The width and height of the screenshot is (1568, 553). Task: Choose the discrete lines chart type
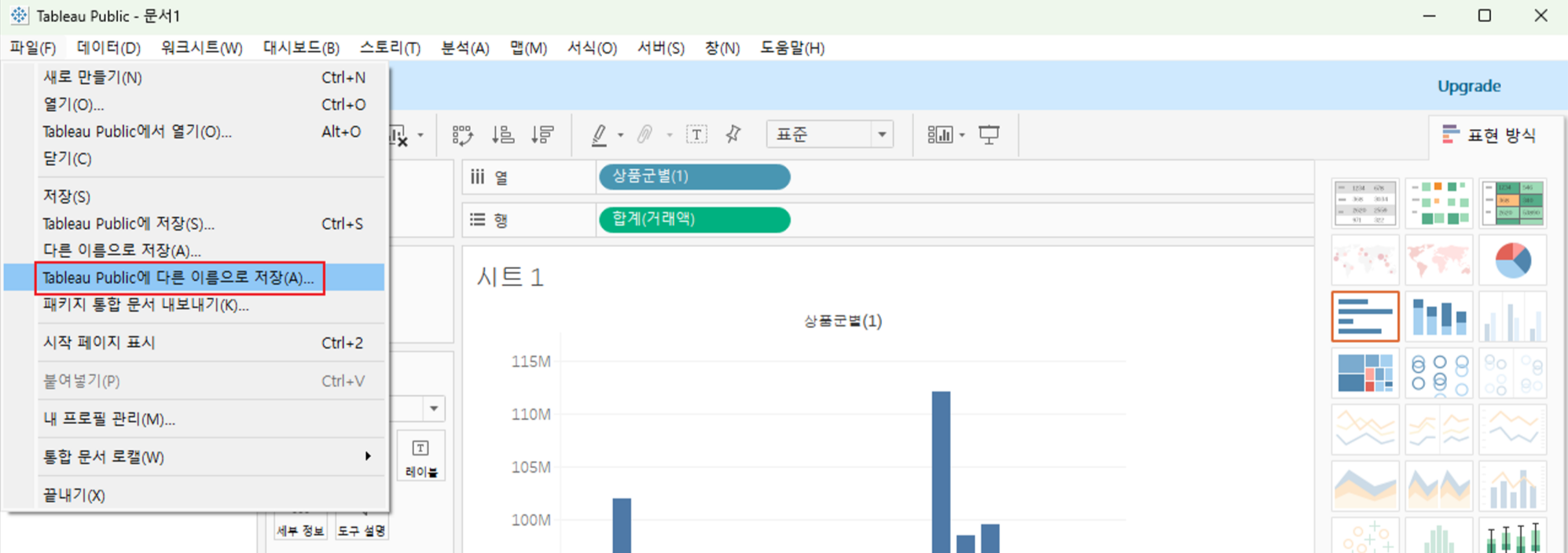pyautogui.click(x=1439, y=429)
